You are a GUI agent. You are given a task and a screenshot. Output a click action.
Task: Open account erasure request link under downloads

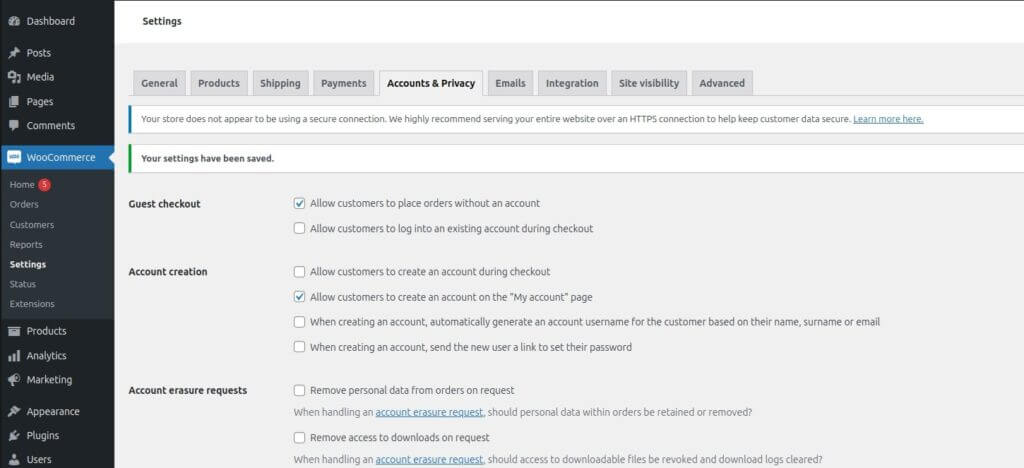tap(430, 460)
